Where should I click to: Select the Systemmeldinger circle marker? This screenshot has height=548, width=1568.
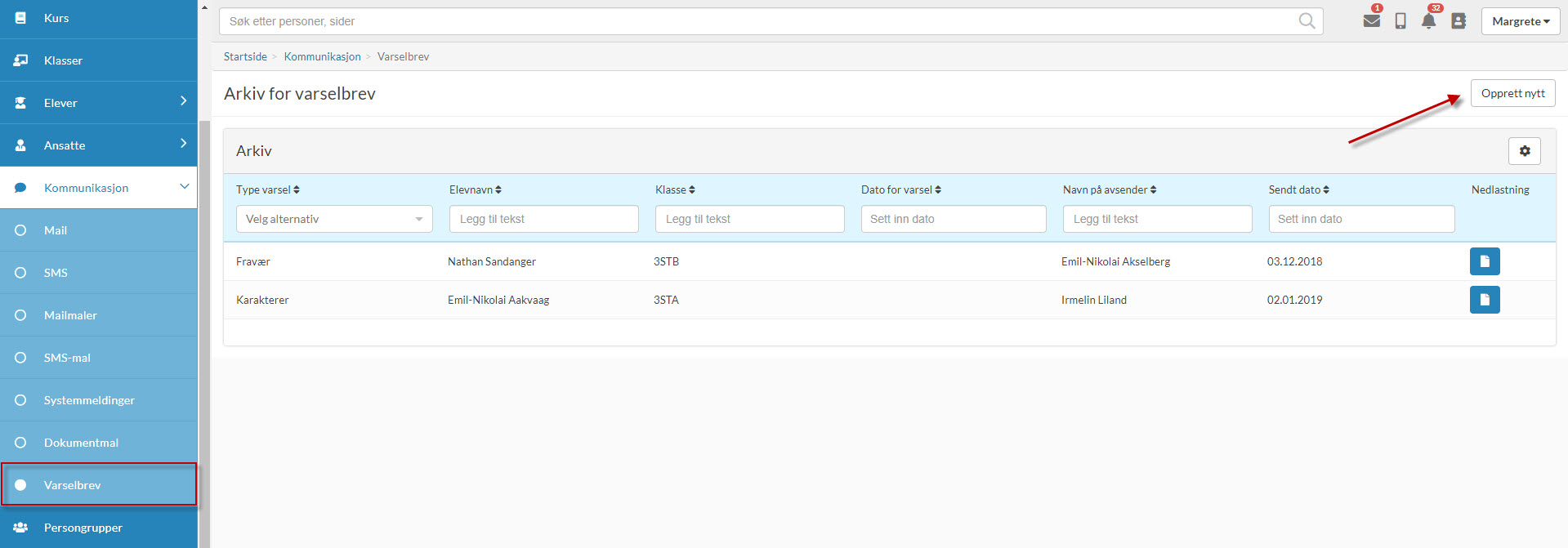[20, 400]
